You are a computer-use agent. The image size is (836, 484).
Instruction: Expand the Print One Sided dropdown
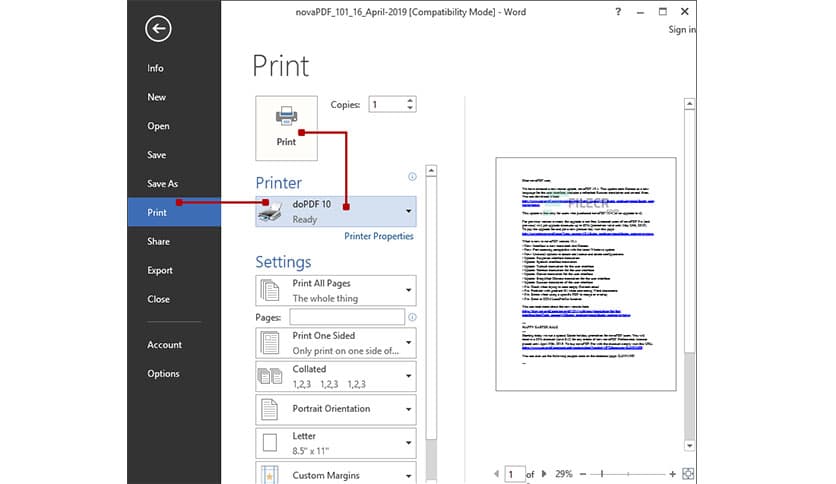coord(408,343)
